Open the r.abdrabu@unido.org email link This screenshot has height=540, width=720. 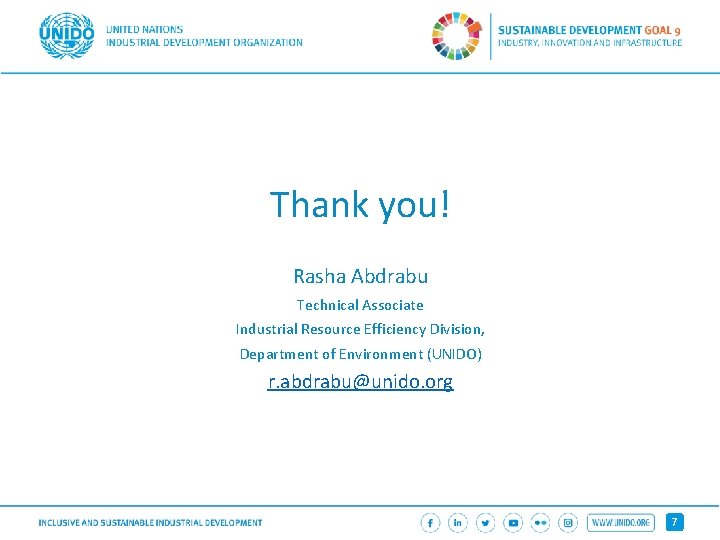coord(360,382)
